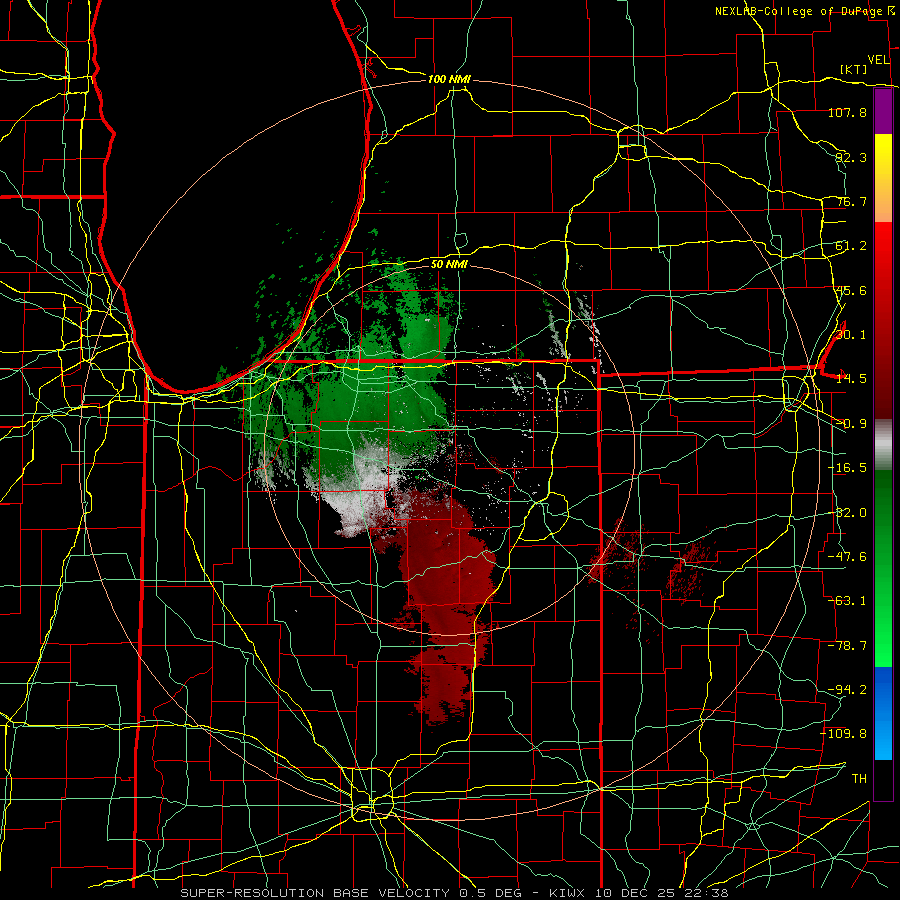The height and width of the screenshot is (900, 900).
Task: Click the red segment of velocity color bar
Action: (883, 320)
